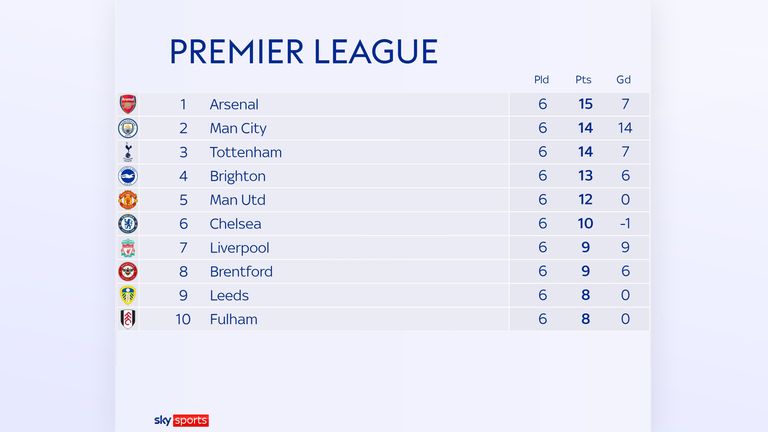Select the Brentford team name
The image size is (768, 432).
[241, 271]
